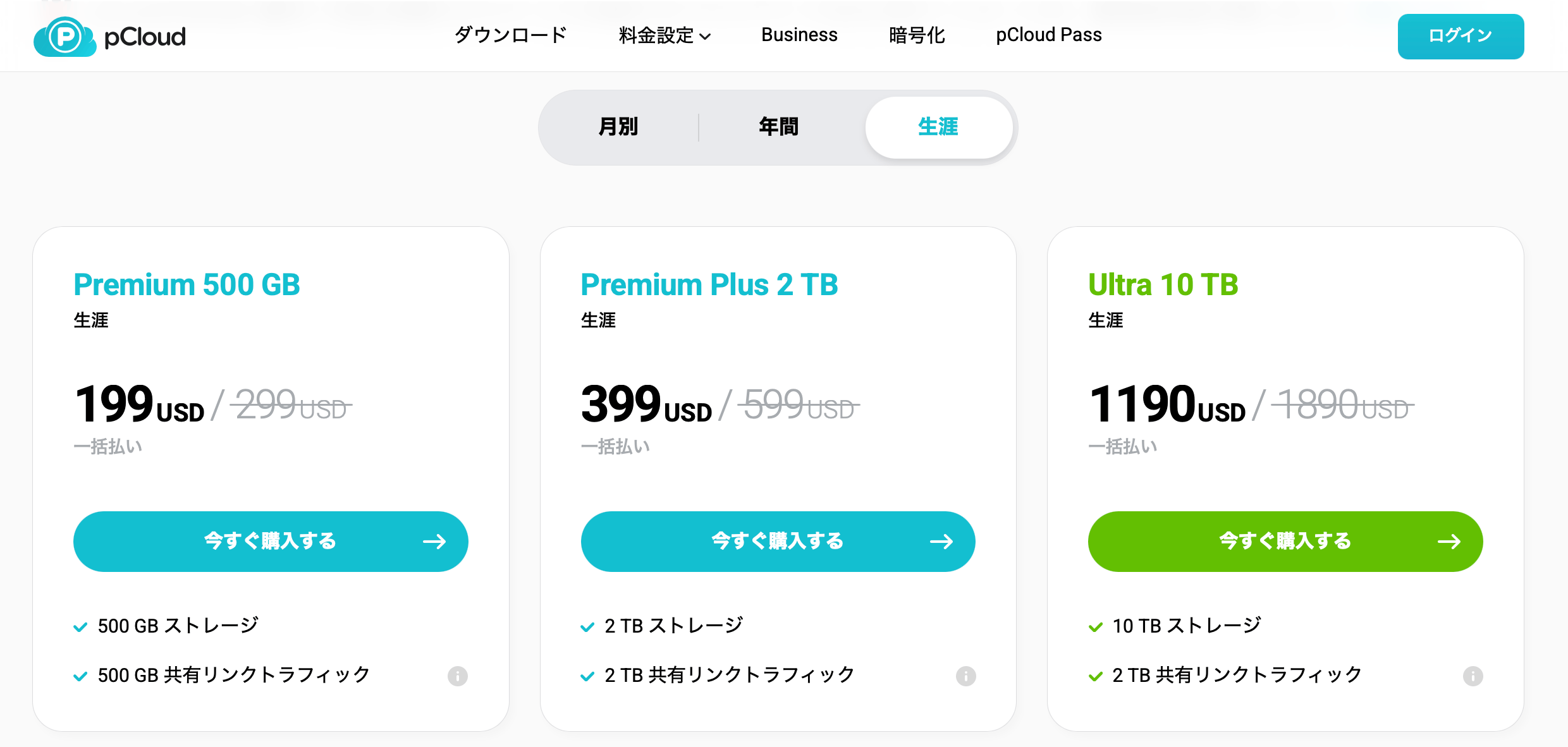Click arrow icon on Premium Plus buy button
This screenshot has height=747, width=1568.
point(941,542)
